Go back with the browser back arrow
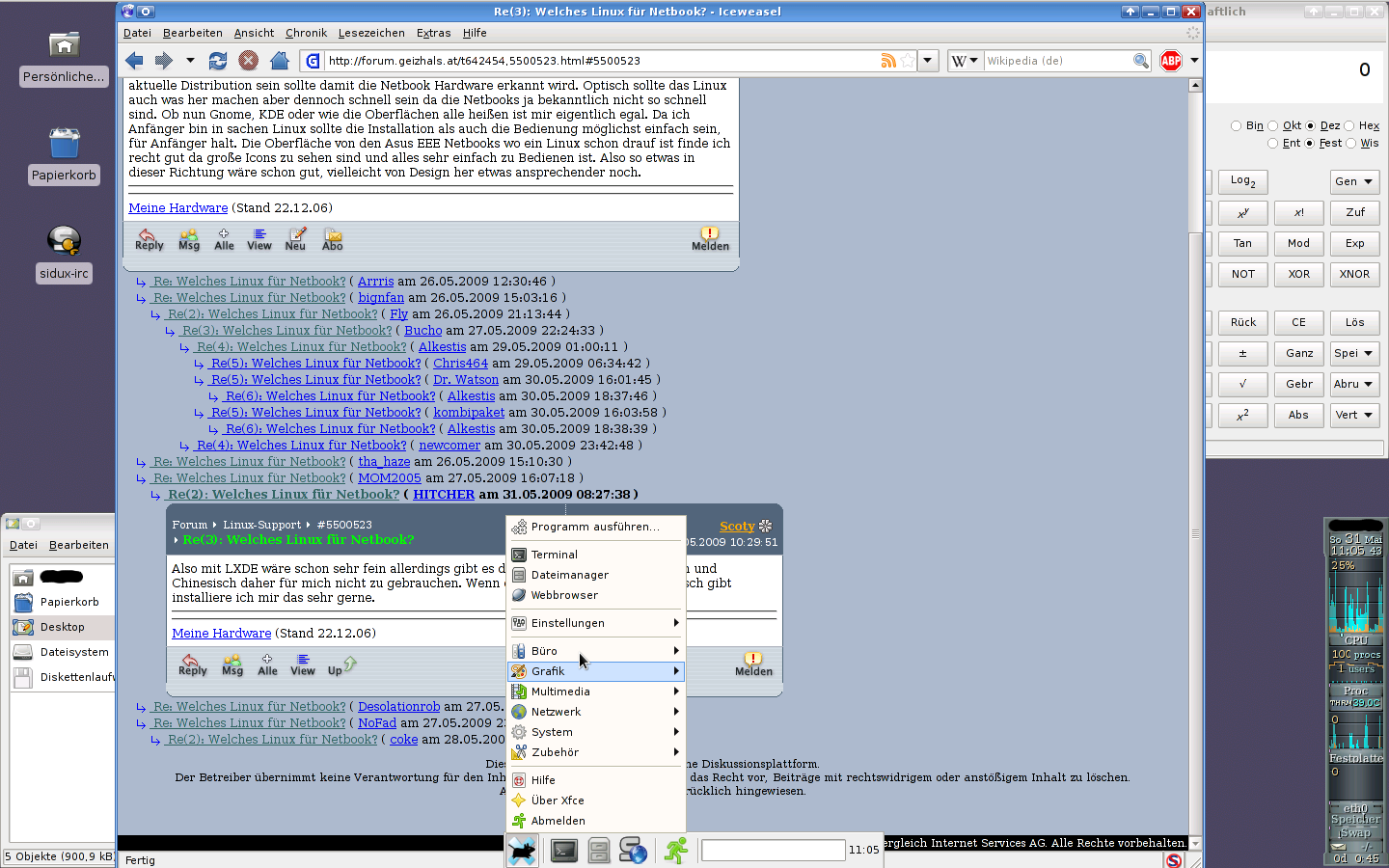Viewport: 1389px width, 868px height. click(134, 61)
